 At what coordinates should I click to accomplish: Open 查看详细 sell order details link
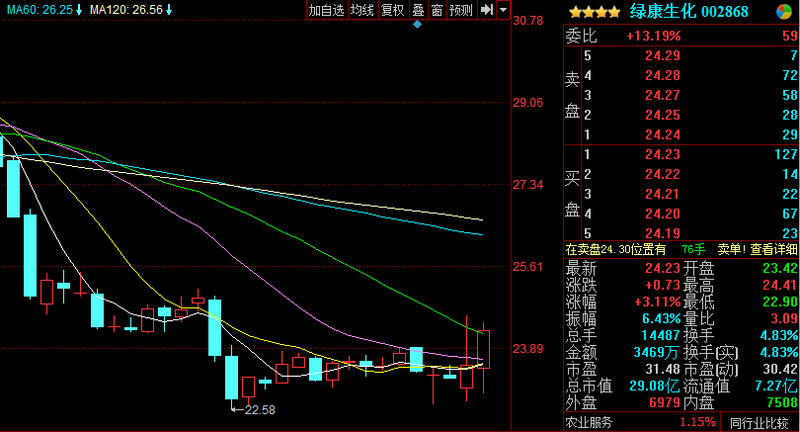(773, 249)
